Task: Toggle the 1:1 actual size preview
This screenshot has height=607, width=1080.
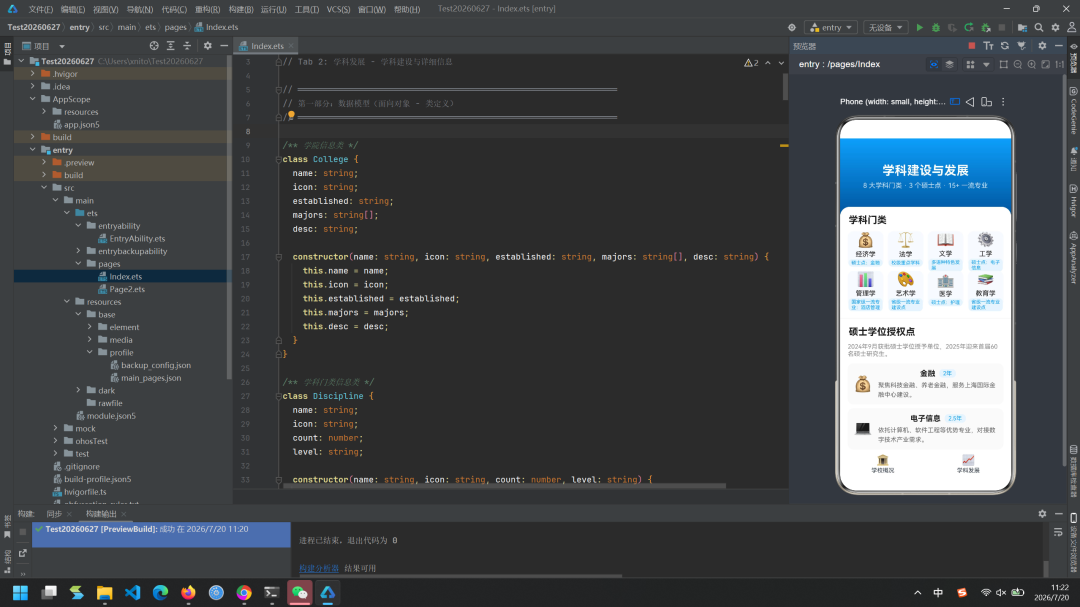Action: (1059, 64)
